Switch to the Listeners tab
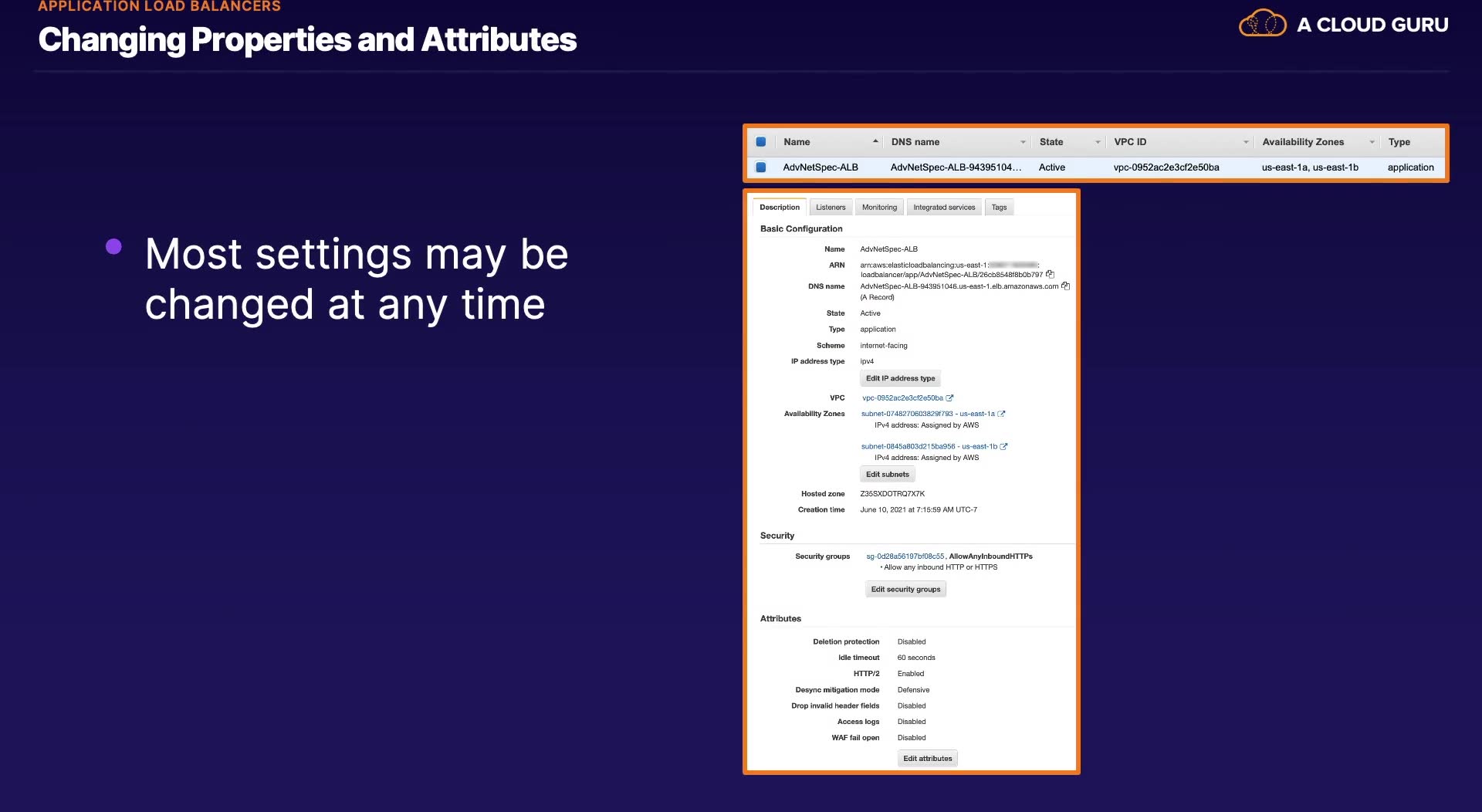Viewport: 1482px width, 812px height. pos(831,207)
